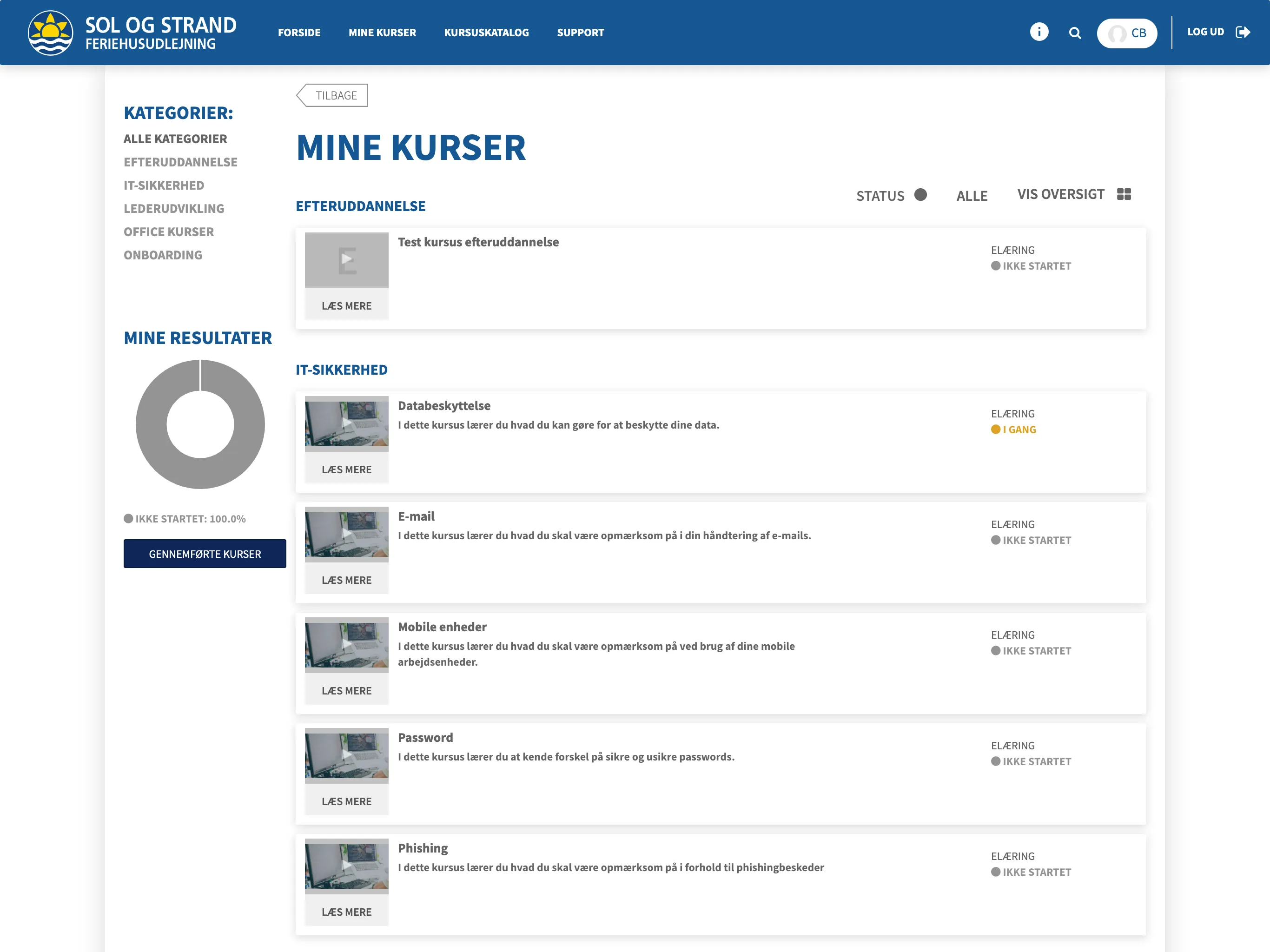Click Læs mere for E-mail course

(x=346, y=580)
